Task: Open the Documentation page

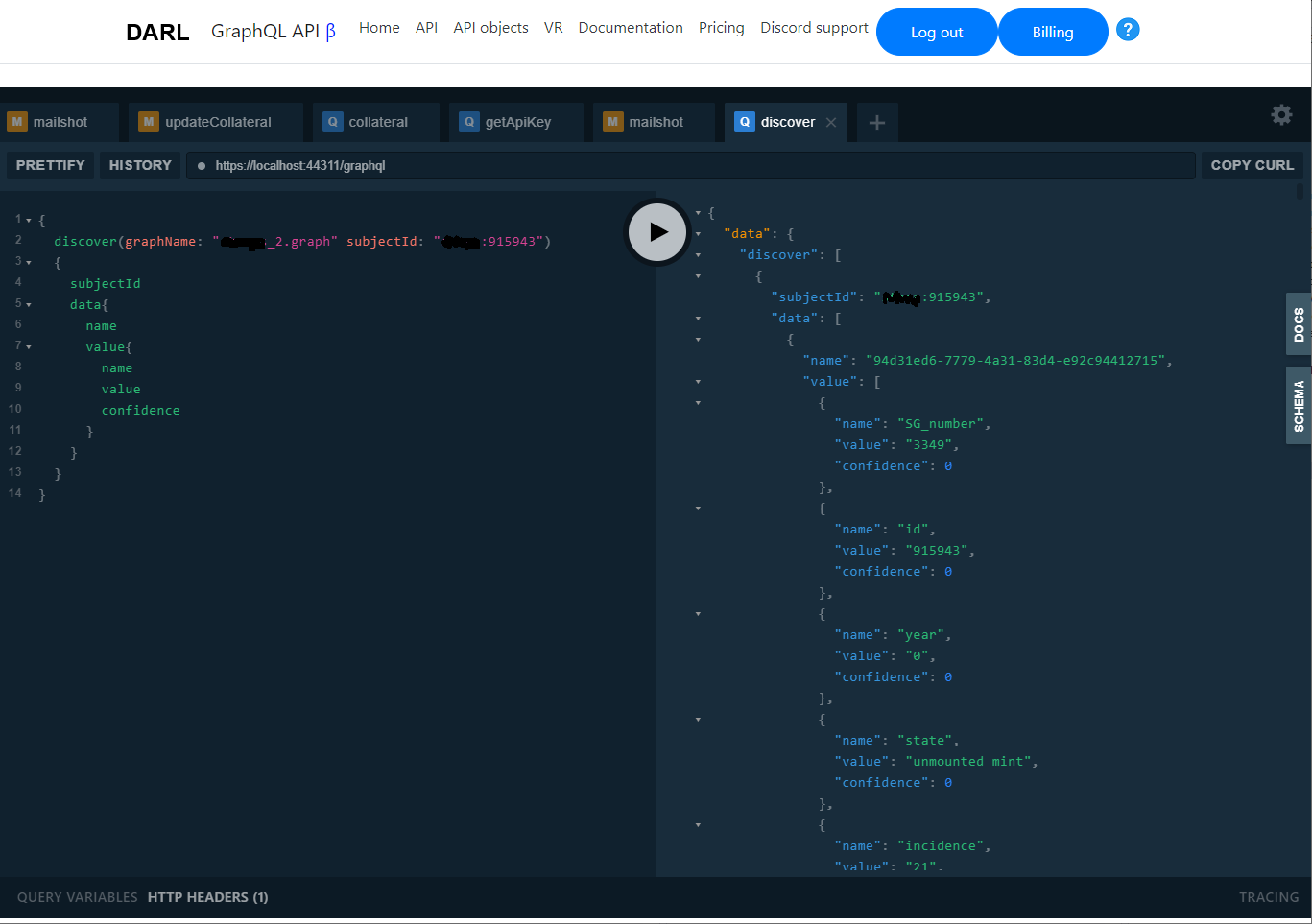Action: (x=631, y=28)
